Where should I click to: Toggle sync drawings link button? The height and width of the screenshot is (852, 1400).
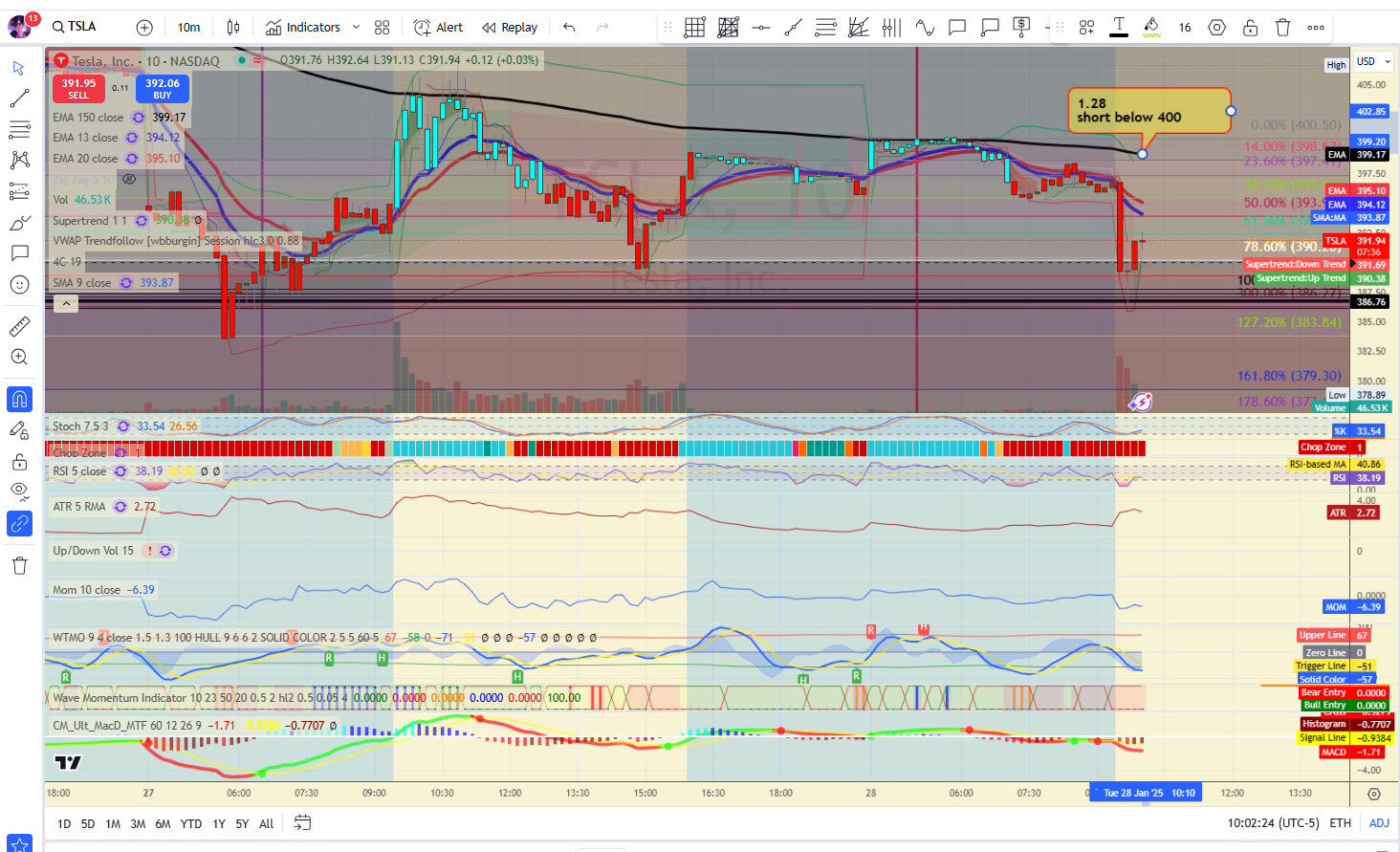19,523
